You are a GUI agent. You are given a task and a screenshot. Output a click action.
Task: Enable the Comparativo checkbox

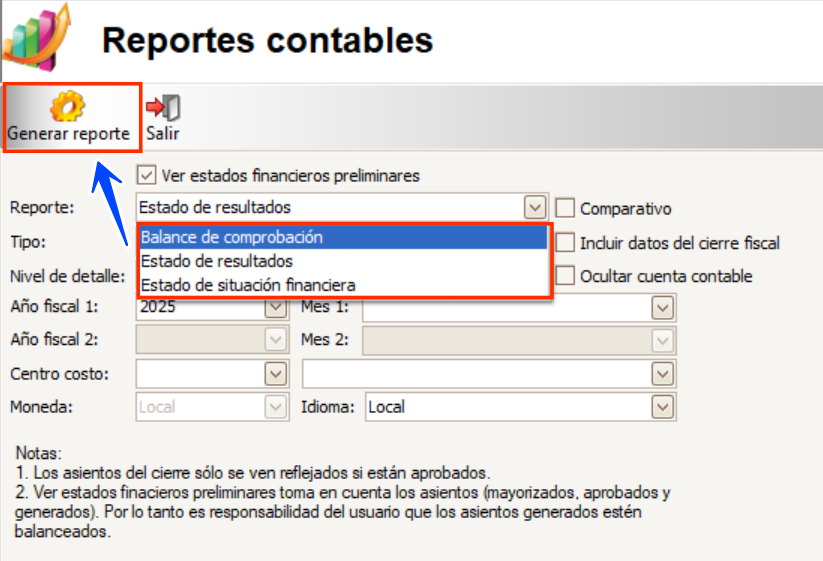(565, 208)
